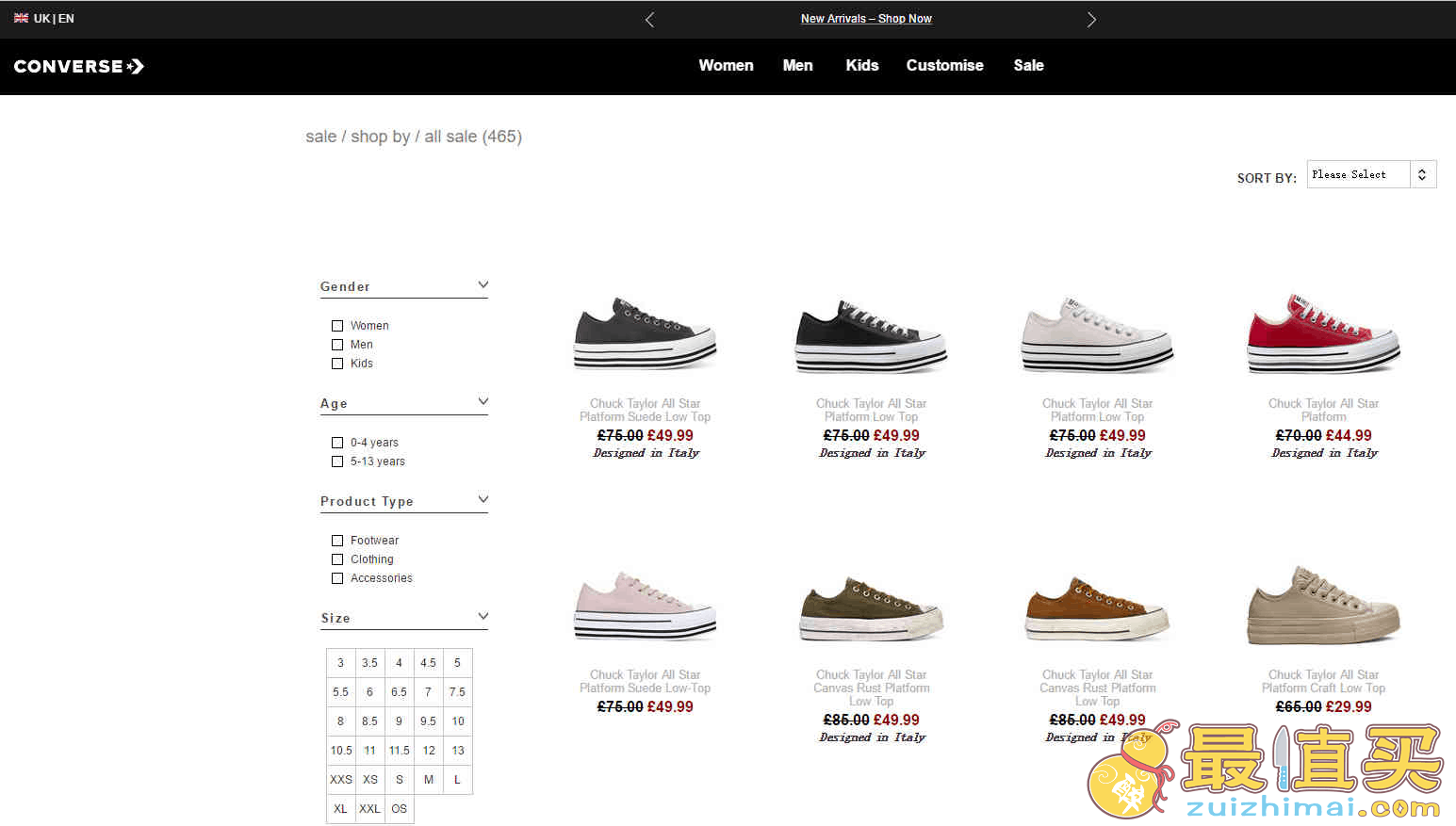Select size 3.5
Viewport: 1456px width, 826px height.
point(370,663)
